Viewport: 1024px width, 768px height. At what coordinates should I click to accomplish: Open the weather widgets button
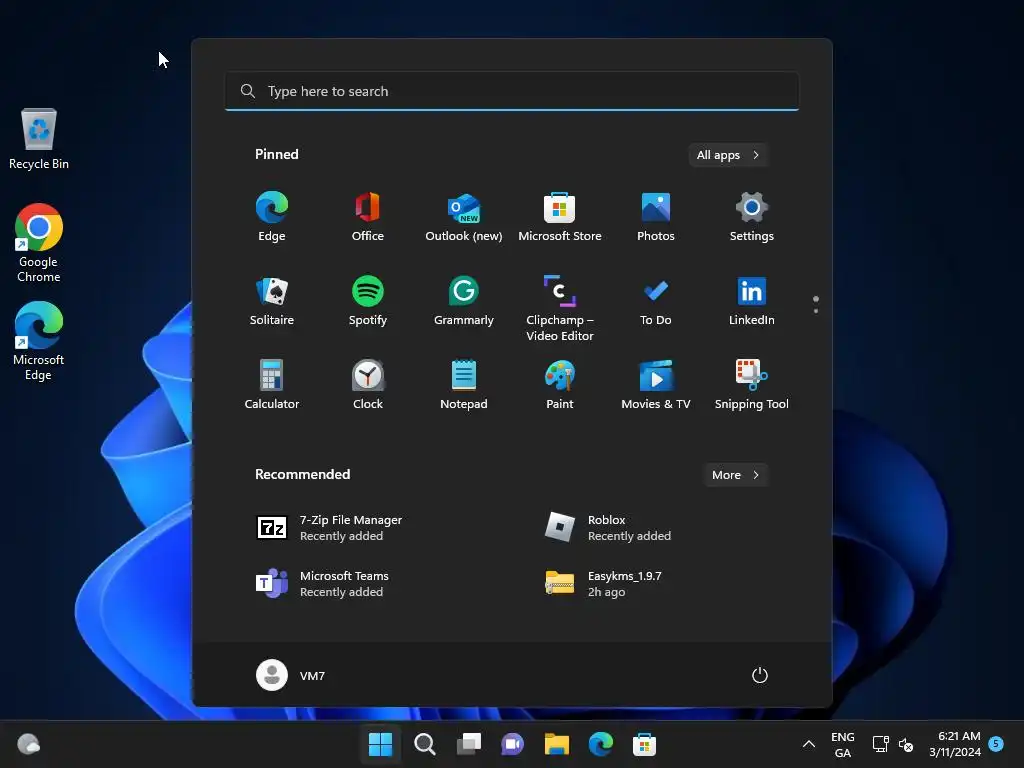tap(29, 744)
